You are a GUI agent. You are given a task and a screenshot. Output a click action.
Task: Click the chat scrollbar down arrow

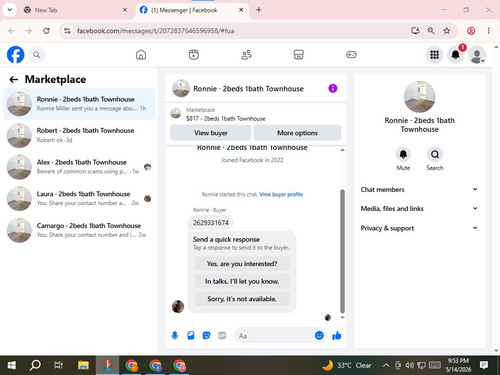pos(342,317)
